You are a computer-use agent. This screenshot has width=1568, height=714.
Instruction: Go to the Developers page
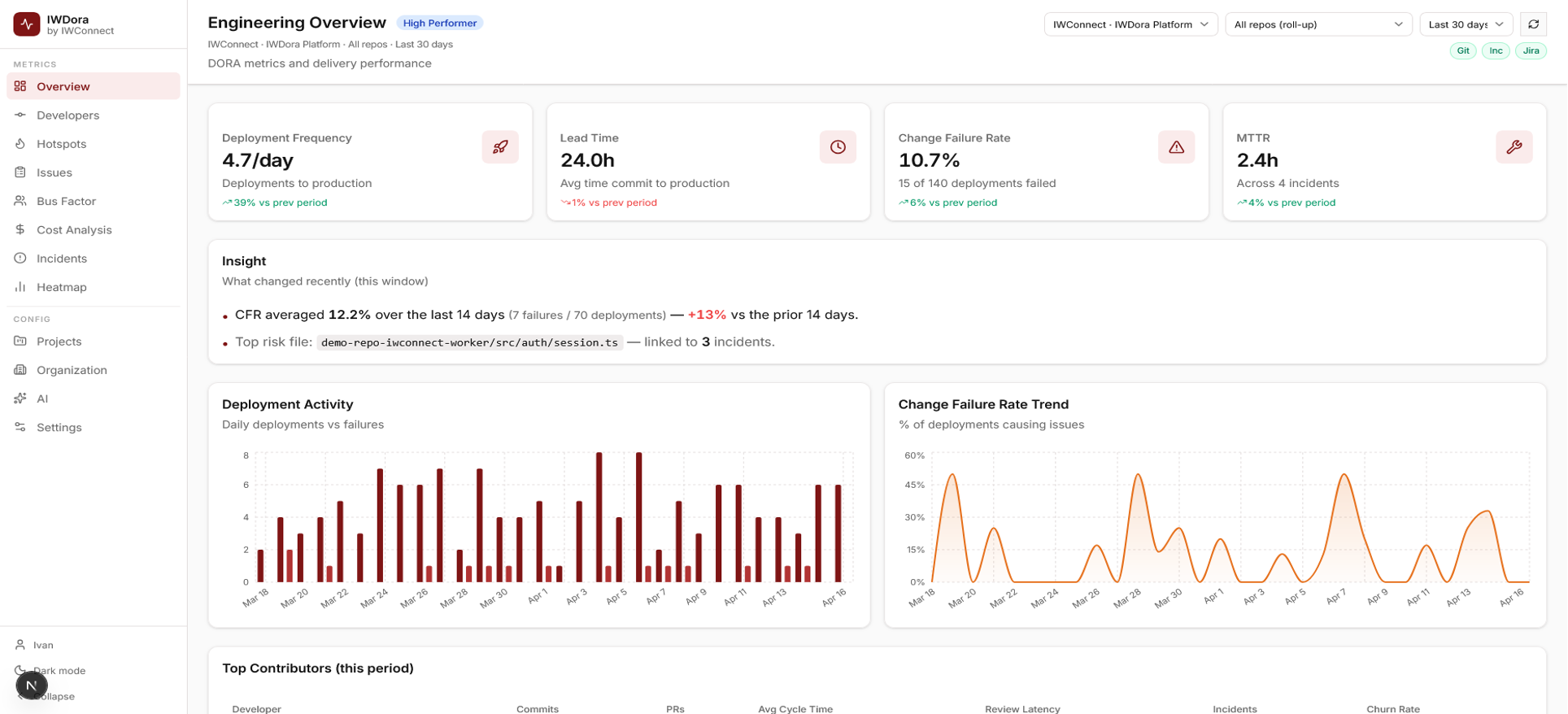[x=94, y=115]
